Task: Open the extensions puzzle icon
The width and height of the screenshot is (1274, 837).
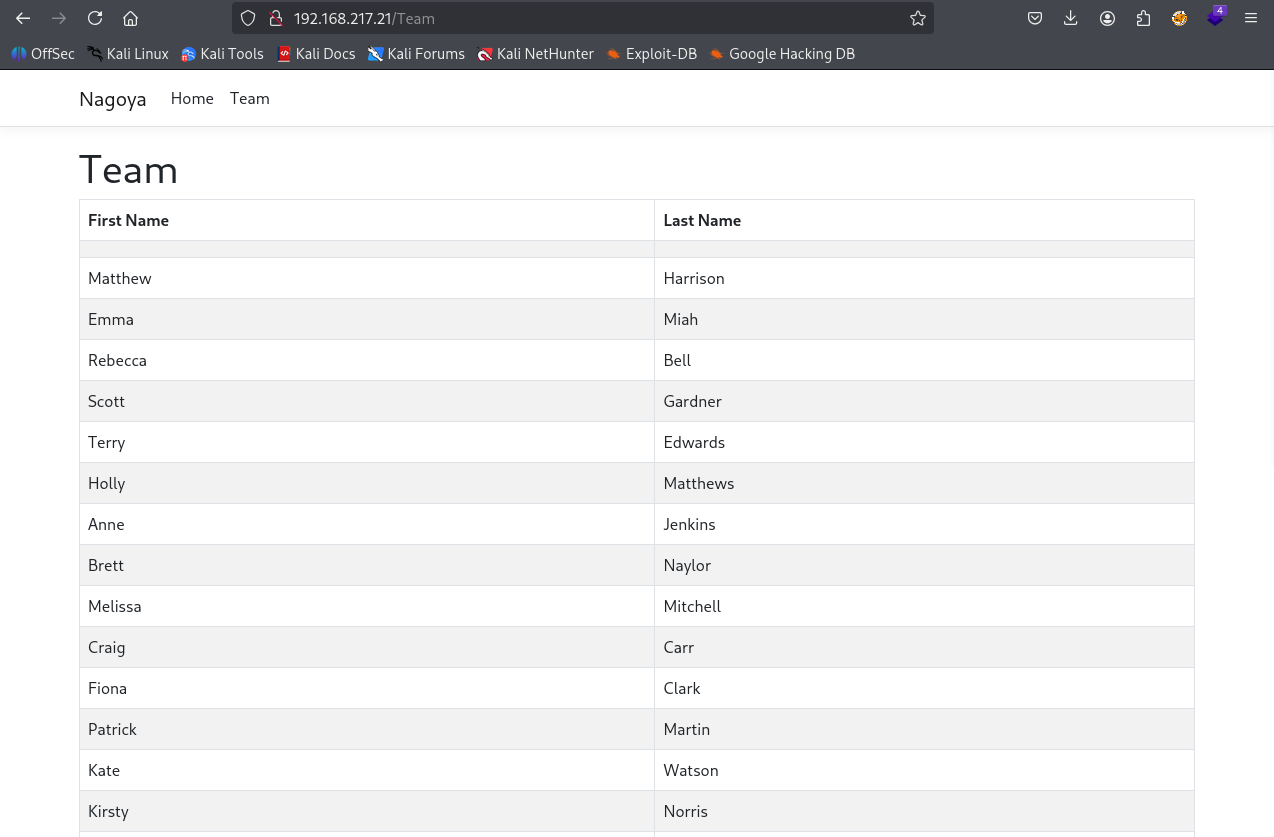Action: pos(1143,18)
